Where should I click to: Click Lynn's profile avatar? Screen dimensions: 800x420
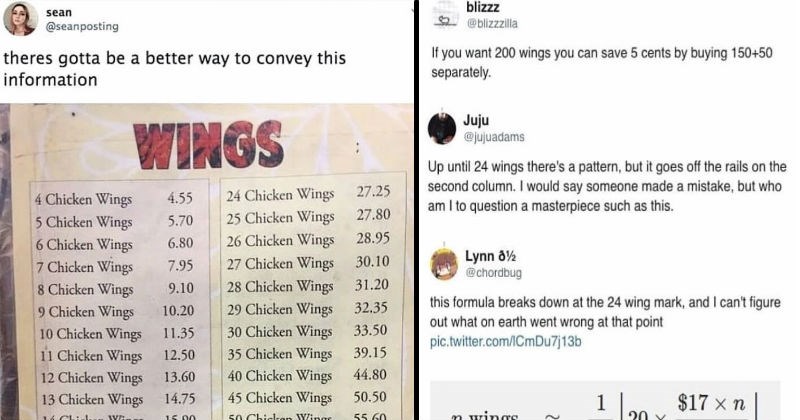444,264
